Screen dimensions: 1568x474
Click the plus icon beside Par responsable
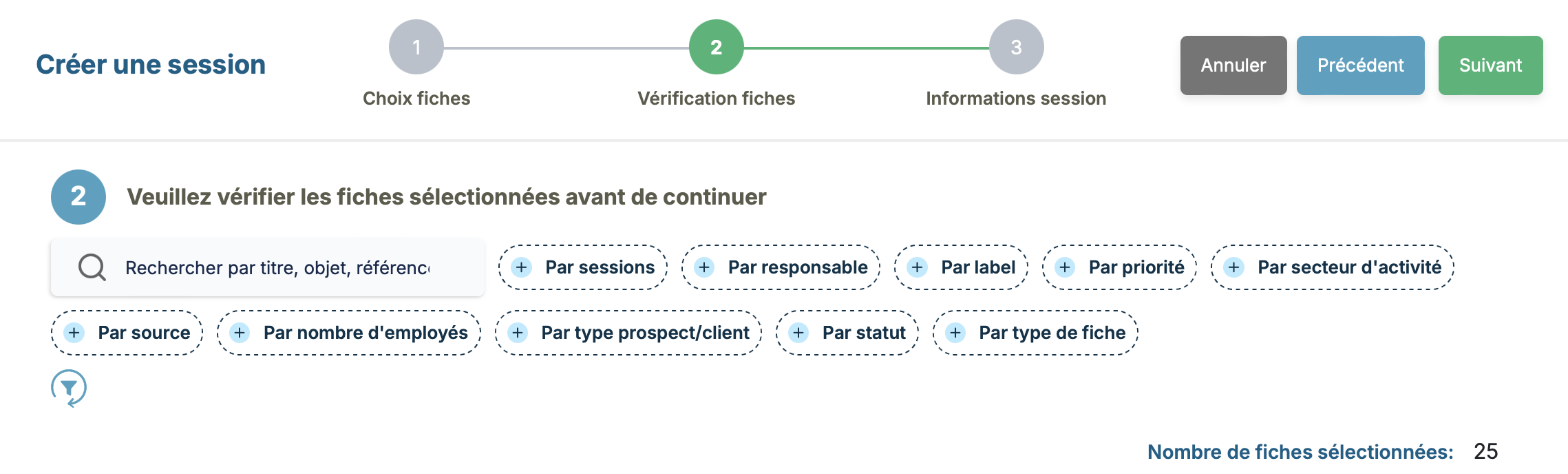tap(704, 267)
